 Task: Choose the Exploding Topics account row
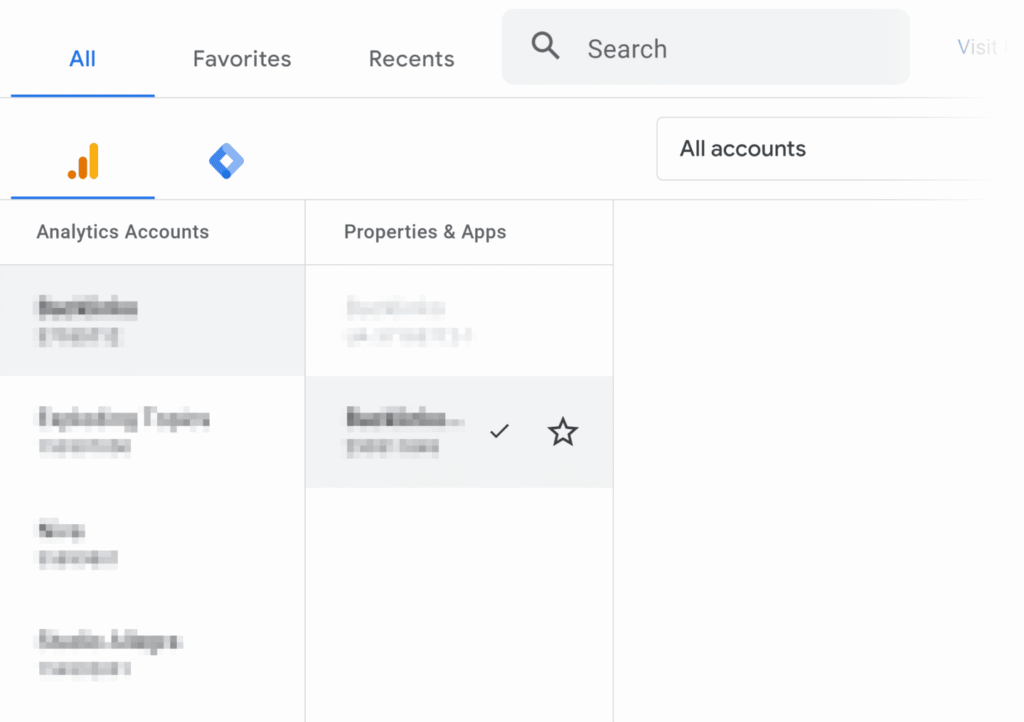click(150, 431)
